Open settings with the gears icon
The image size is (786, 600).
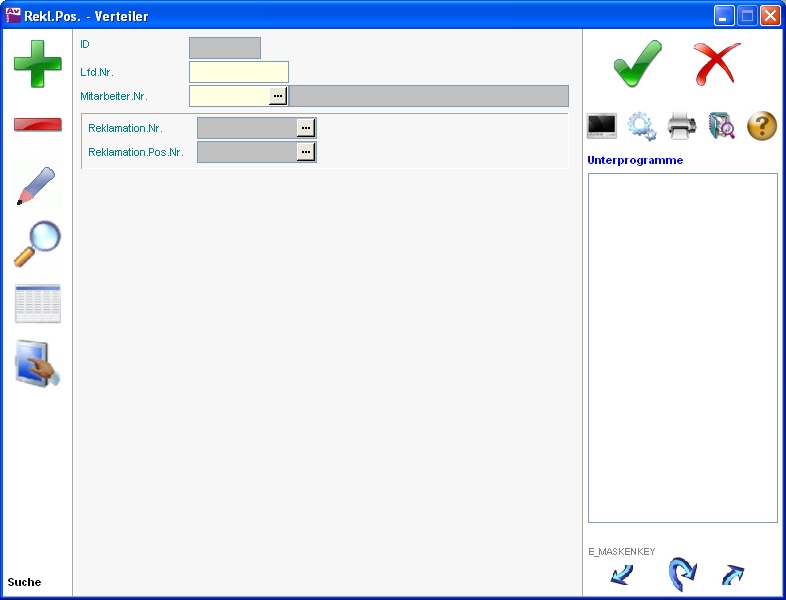coord(641,126)
